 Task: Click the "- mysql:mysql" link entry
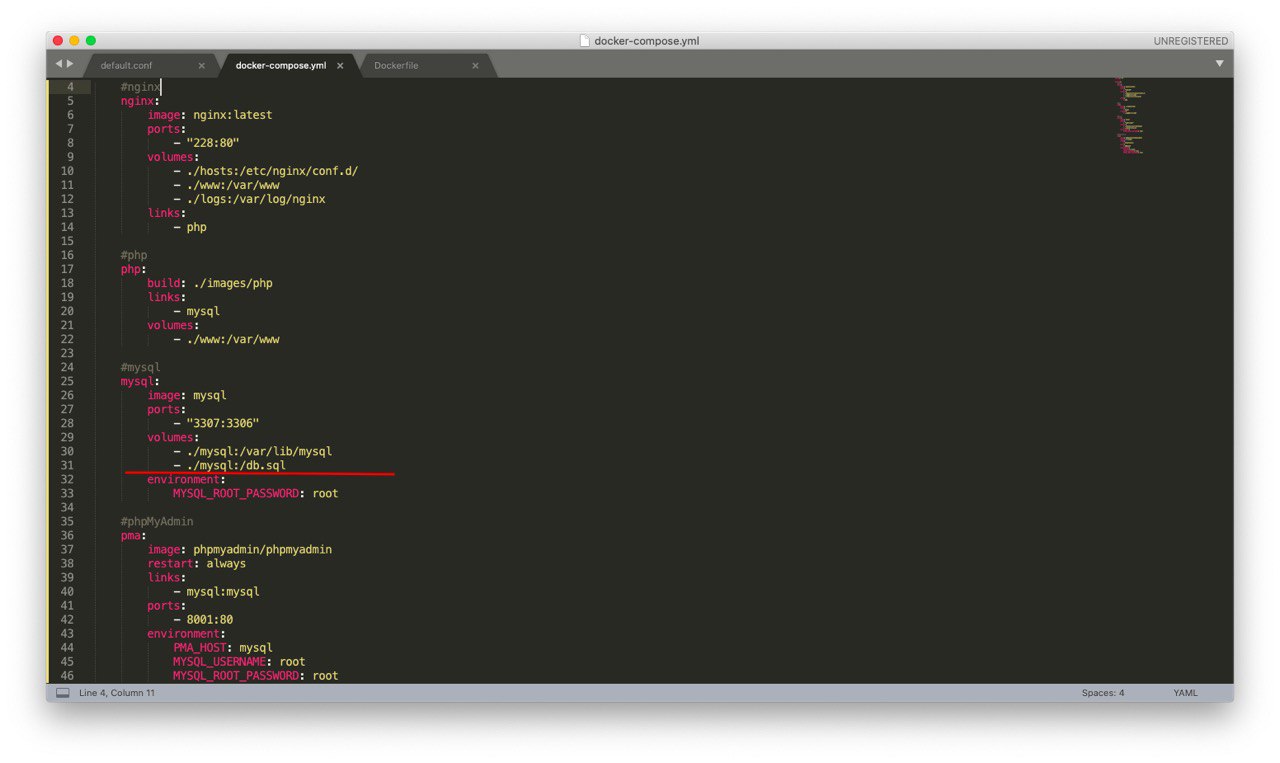click(x=216, y=591)
